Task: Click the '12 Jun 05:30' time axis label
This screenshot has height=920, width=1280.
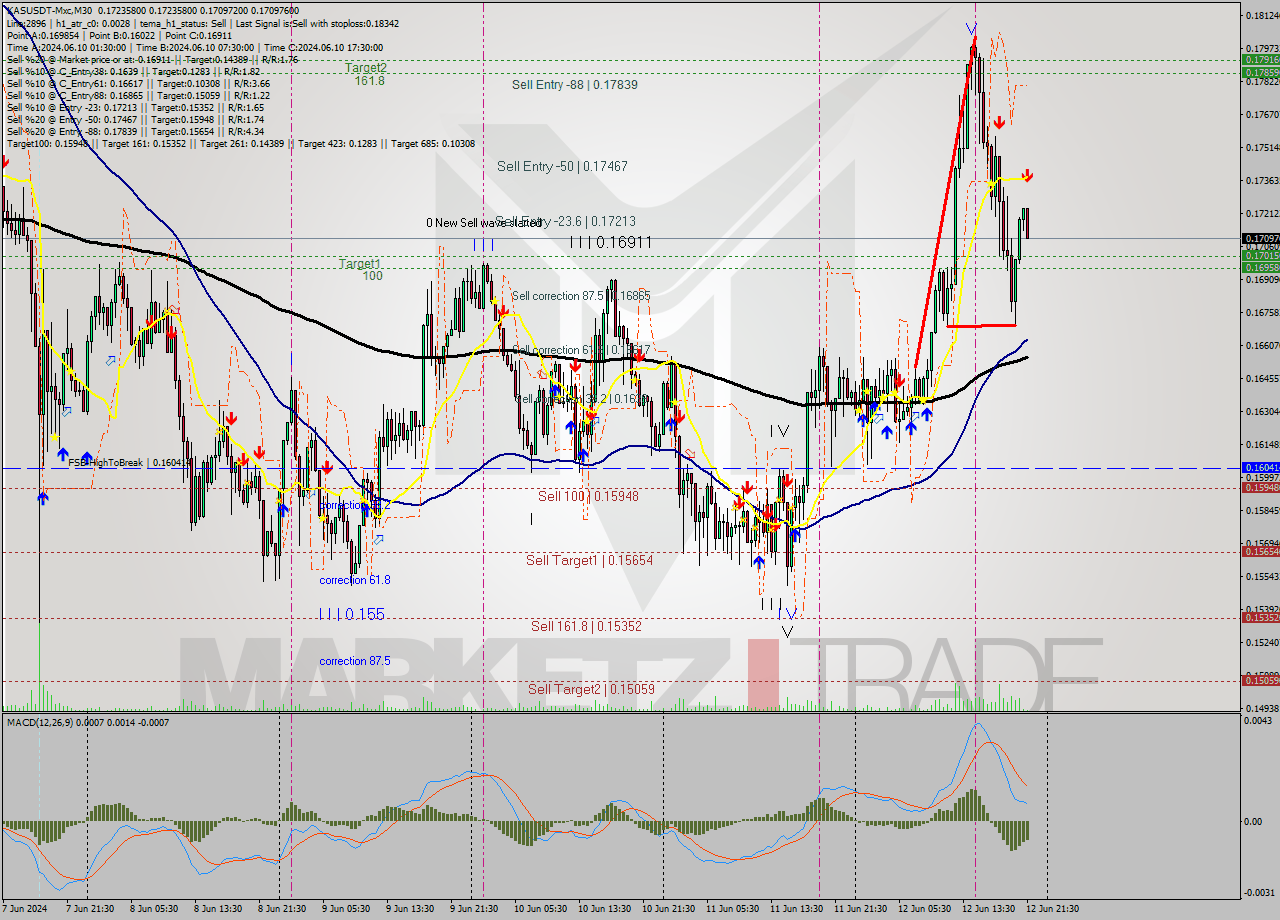Action: (x=923, y=909)
